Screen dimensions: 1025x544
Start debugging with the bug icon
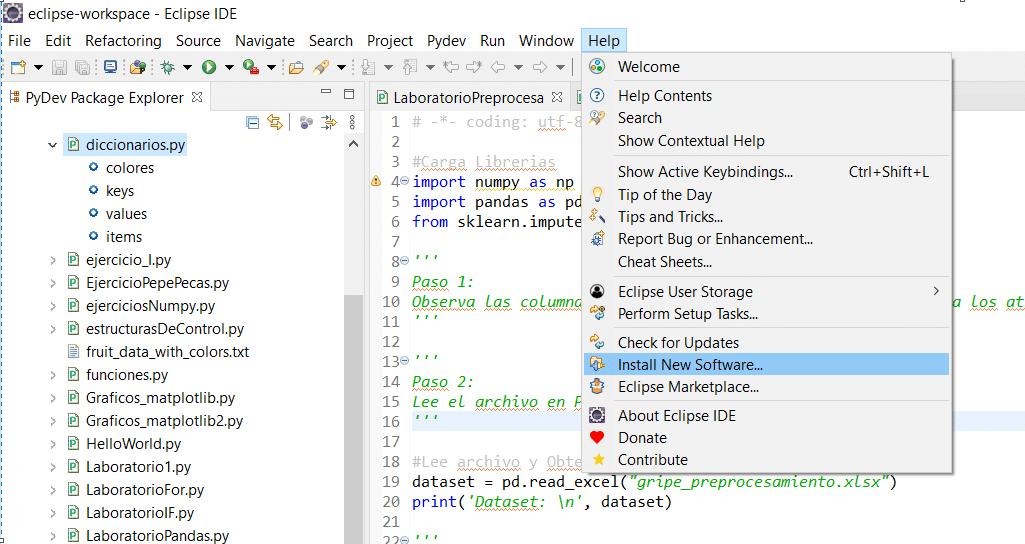pyautogui.click(x=168, y=67)
